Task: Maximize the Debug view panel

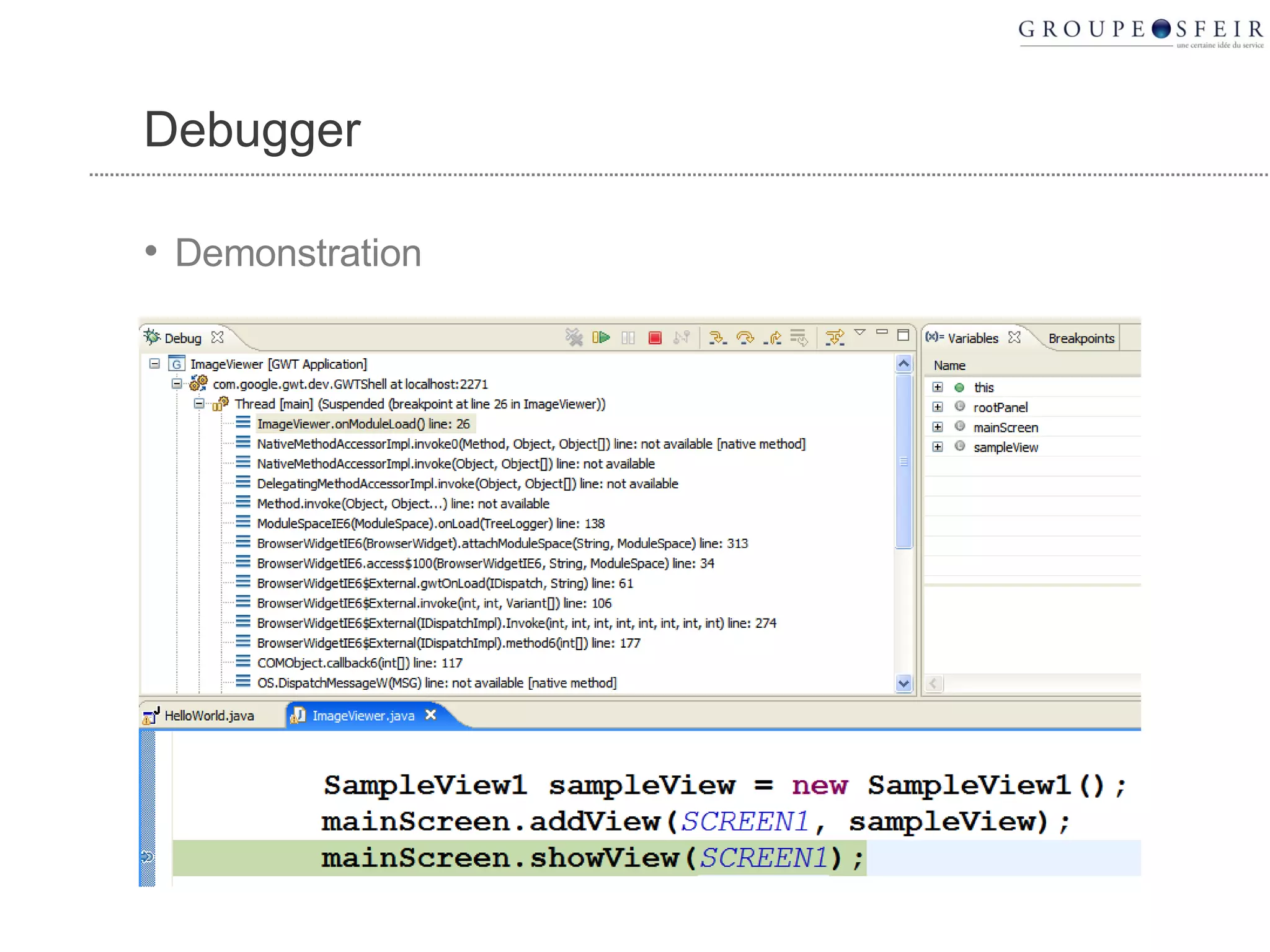Action: 904,335
